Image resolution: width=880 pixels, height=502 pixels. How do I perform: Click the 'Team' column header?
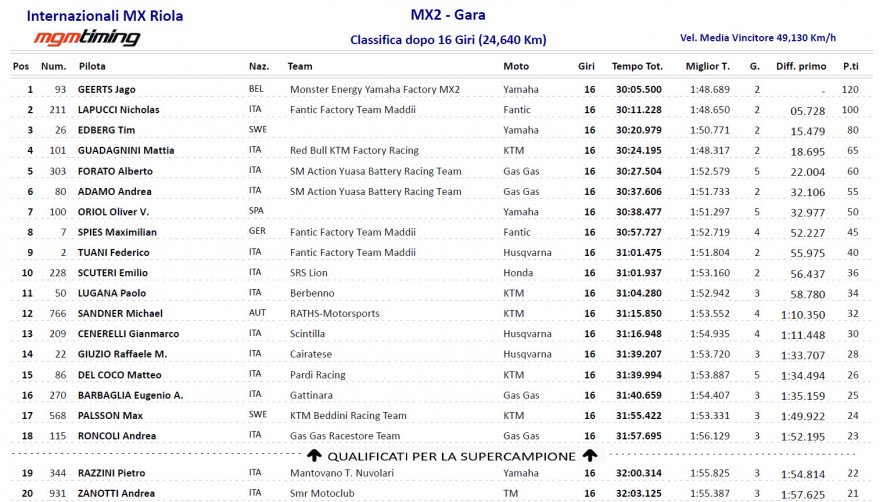[300, 66]
